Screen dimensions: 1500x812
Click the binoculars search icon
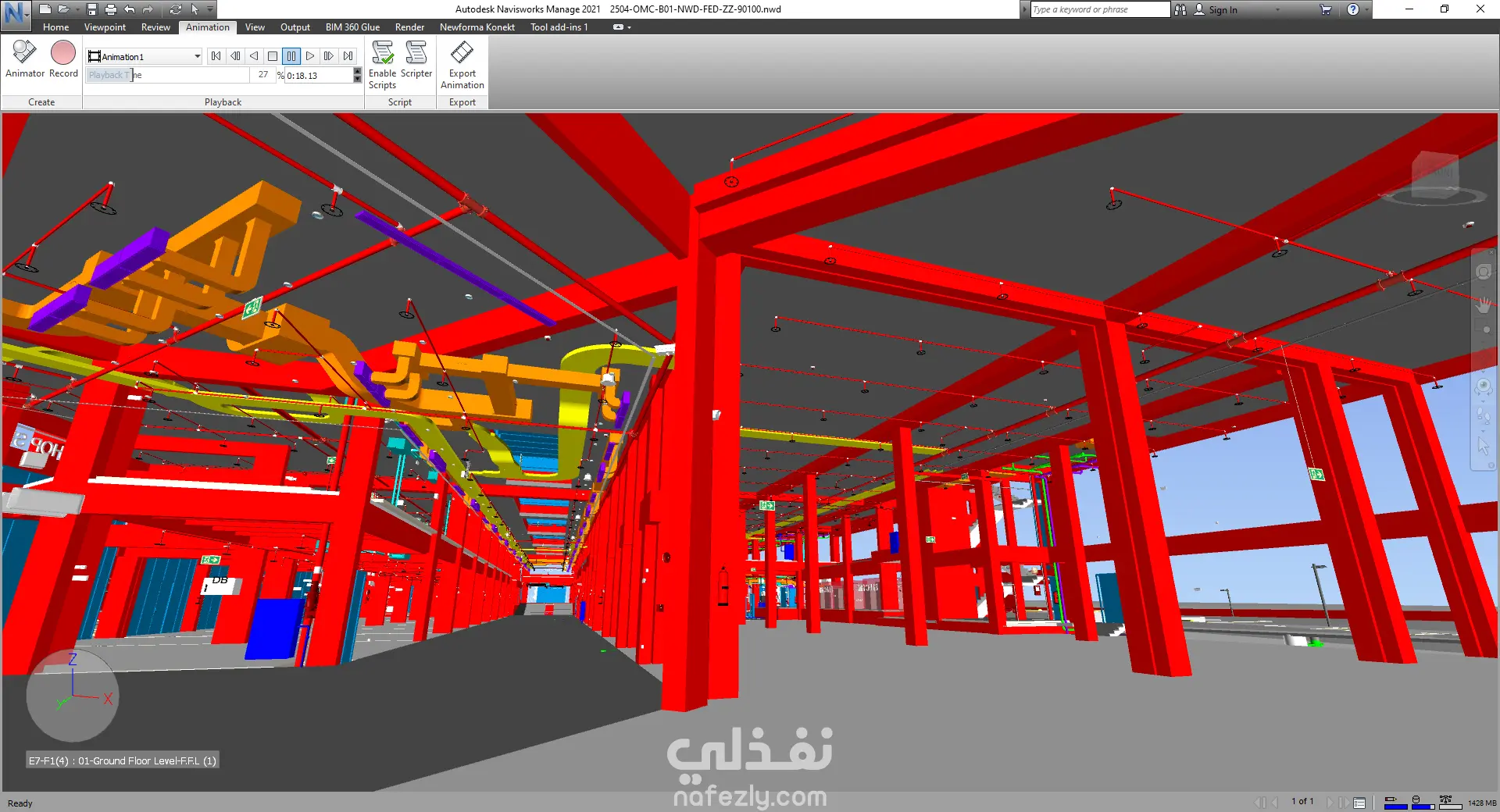pos(1180,9)
